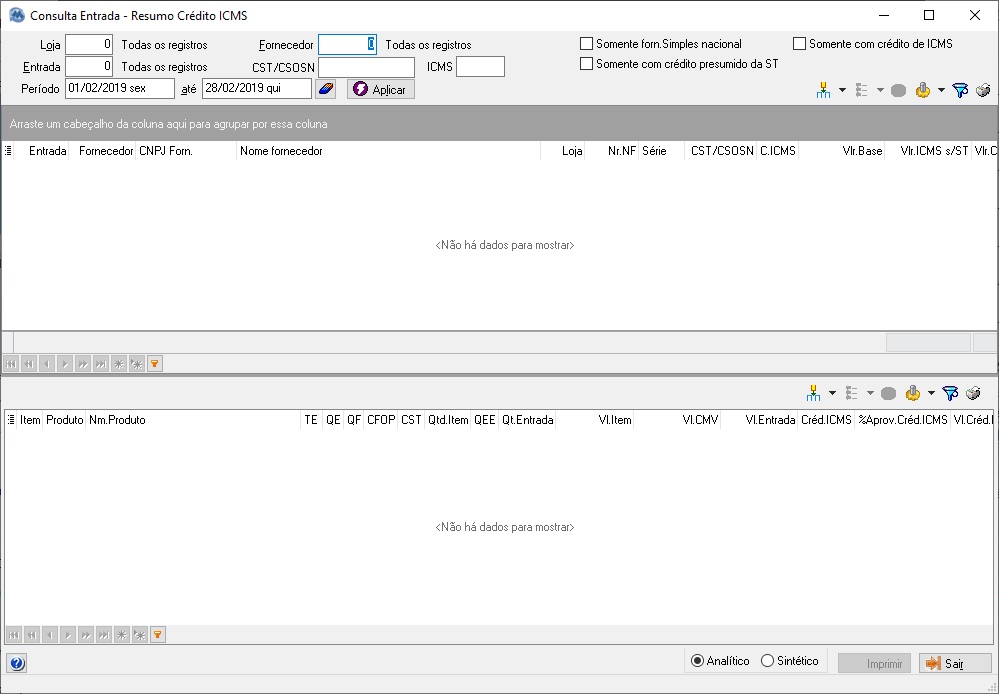Click the Loja input field
This screenshot has height=694, width=999.
pos(89,45)
